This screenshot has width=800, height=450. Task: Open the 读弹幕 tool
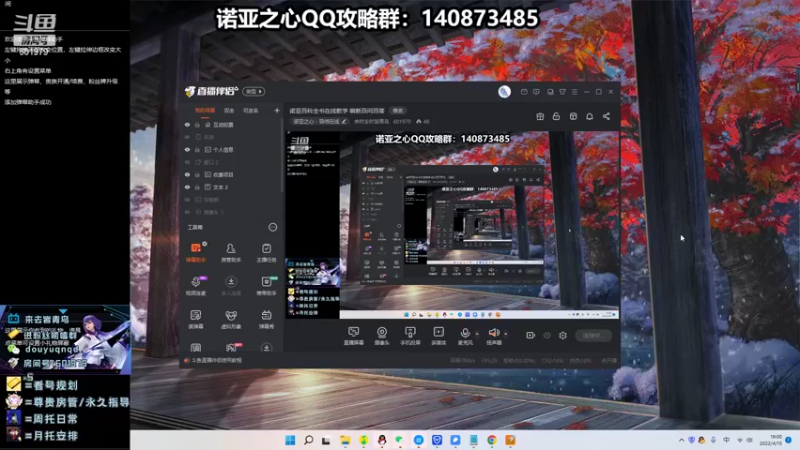point(196,319)
